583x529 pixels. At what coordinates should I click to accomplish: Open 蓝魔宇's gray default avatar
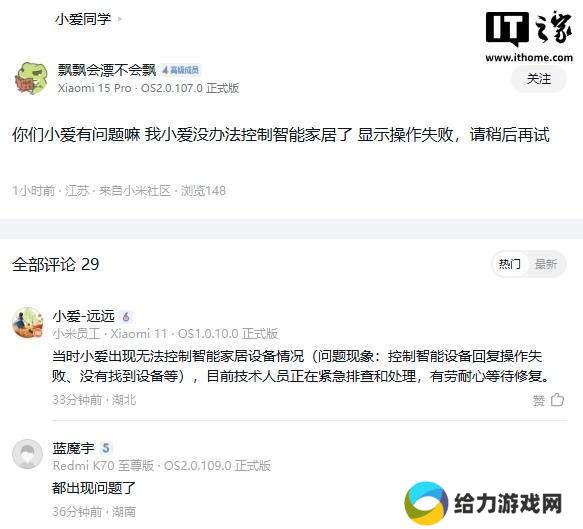pyautogui.click(x=28, y=454)
